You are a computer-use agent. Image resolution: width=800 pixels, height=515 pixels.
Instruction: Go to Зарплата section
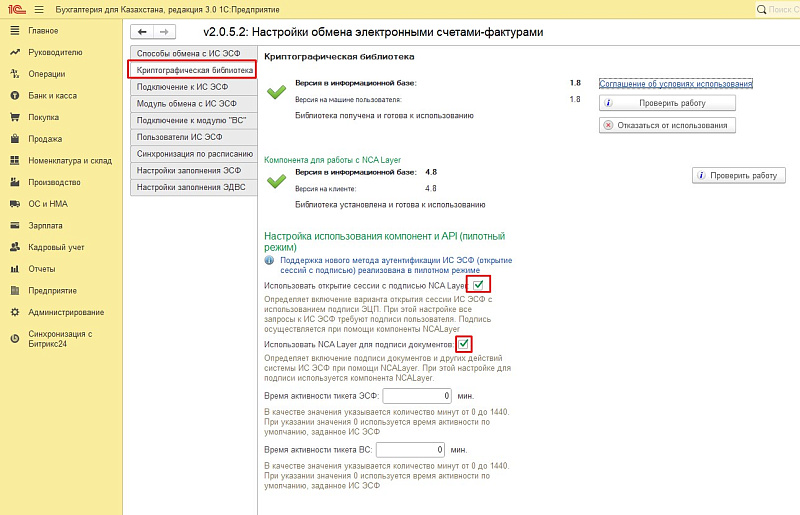tap(45, 226)
